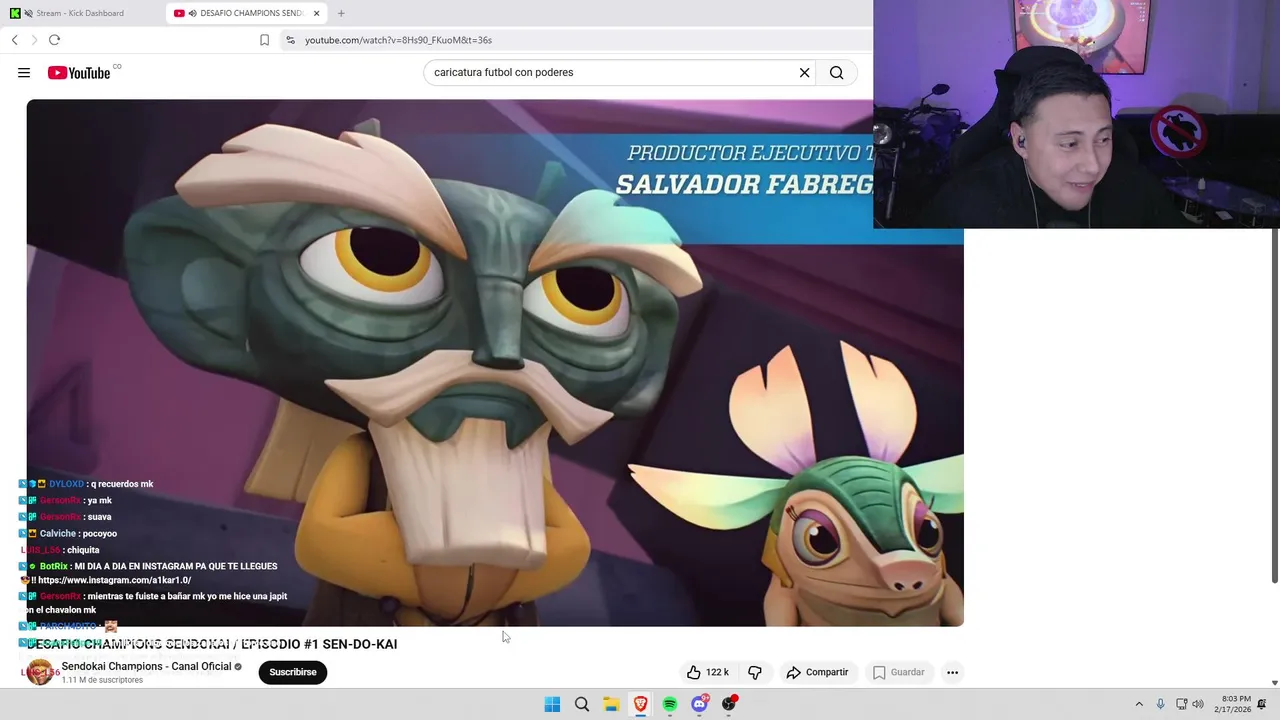Open Spotify from the taskbar
1280x720 pixels.
pyautogui.click(x=670, y=704)
